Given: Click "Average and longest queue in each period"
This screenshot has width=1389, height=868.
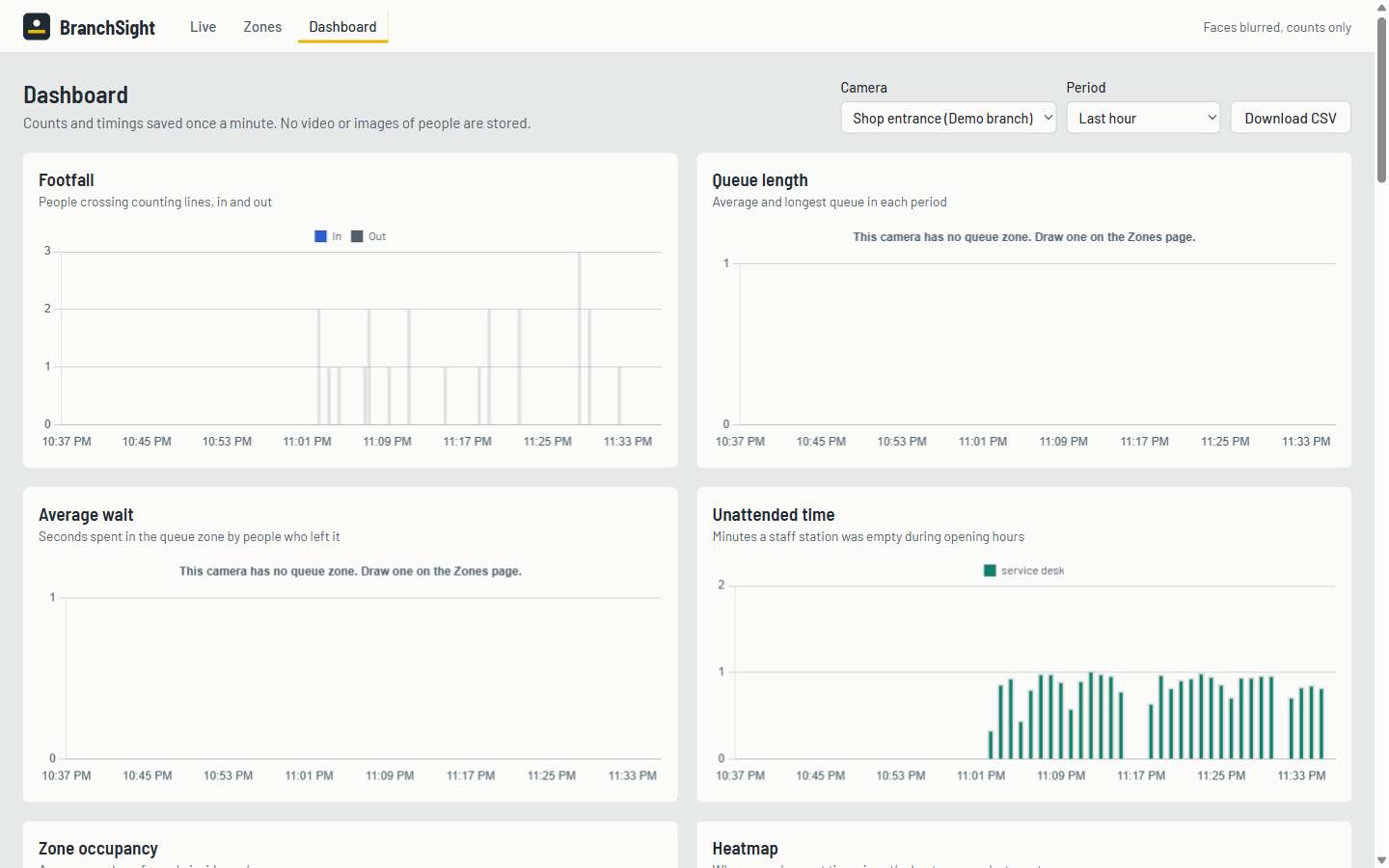Looking at the screenshot, I should tap(830, 203).
